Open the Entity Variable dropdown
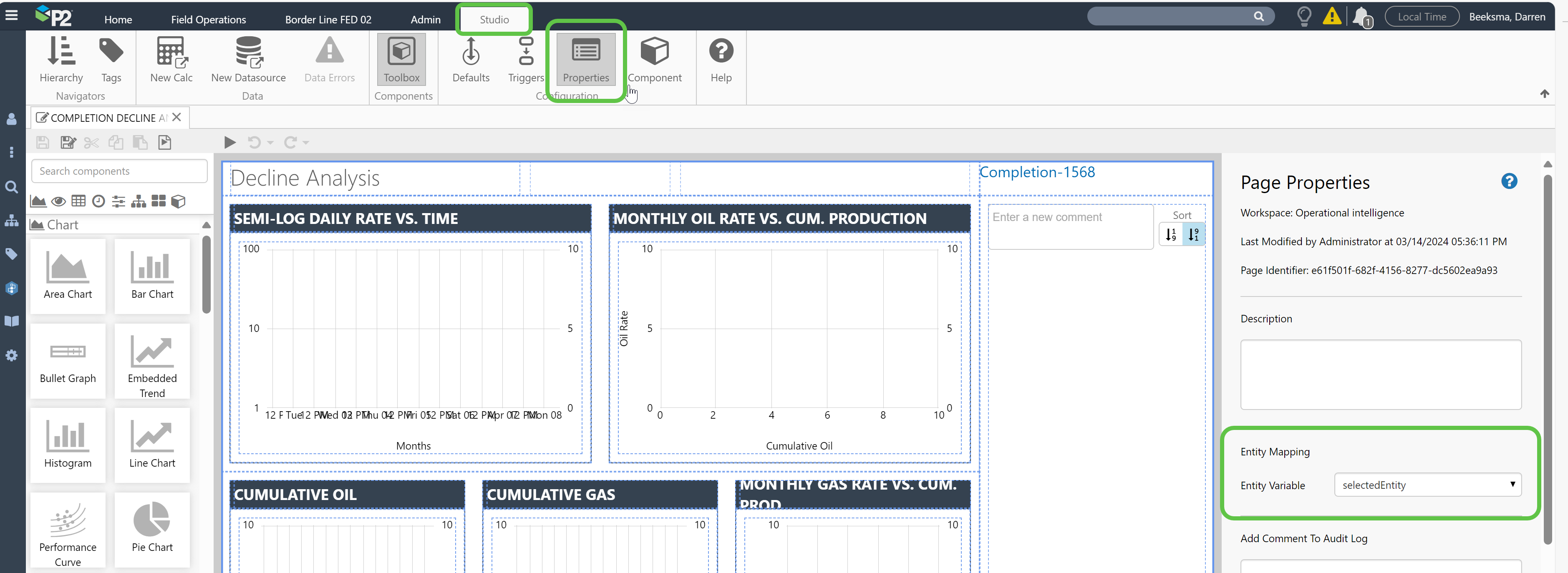The width and height of the screenshot is (1568, 573). (x=1427, y=485)
